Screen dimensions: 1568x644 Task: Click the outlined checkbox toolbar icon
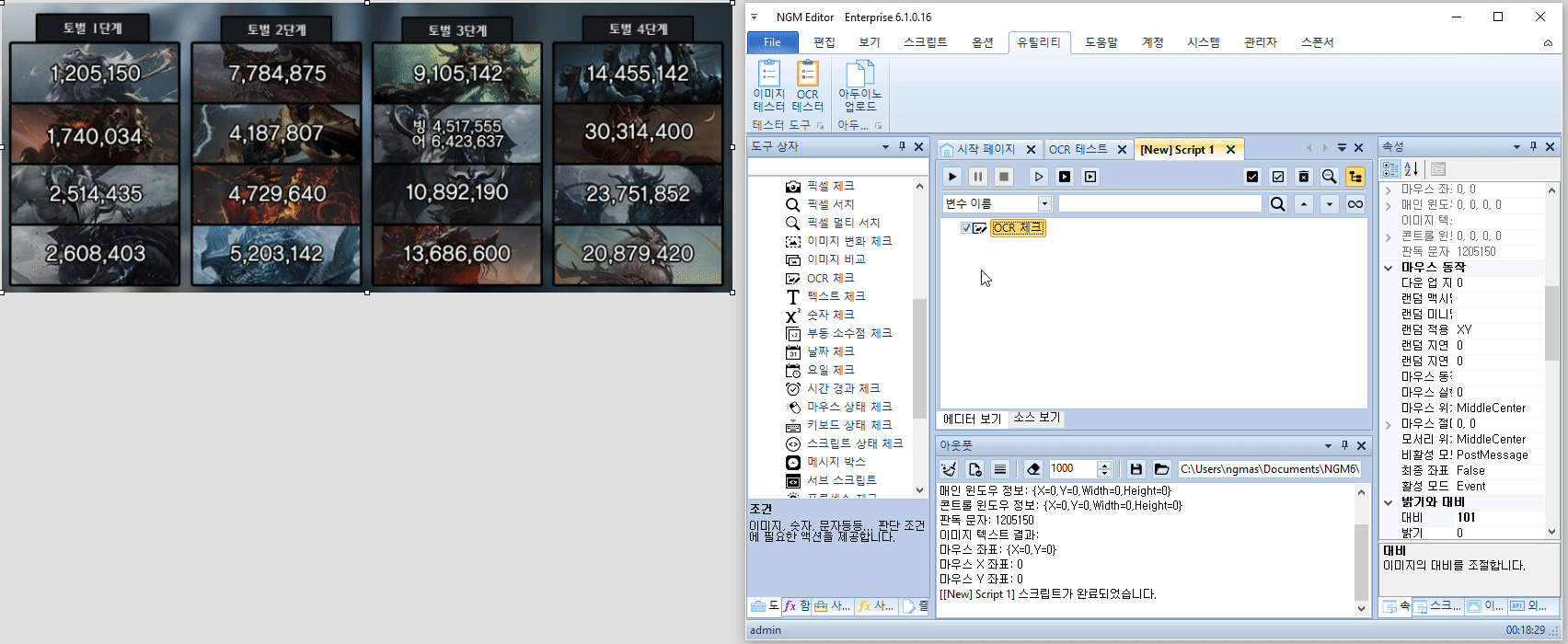(1278, 177)
